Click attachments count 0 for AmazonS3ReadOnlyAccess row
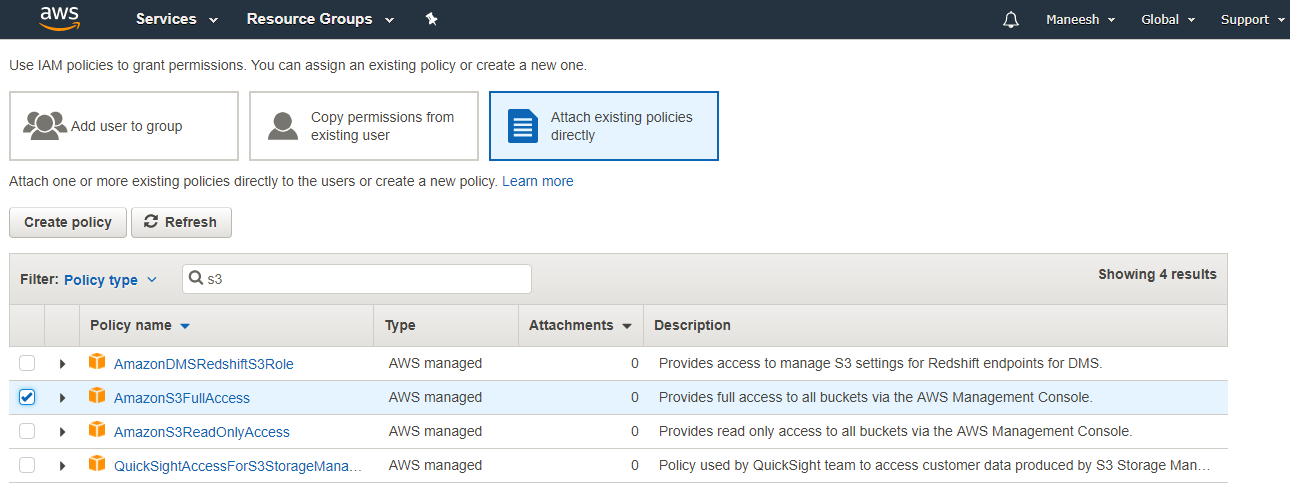The width and height of the screenshot is (1290, 493). click(x=634, y=431)
